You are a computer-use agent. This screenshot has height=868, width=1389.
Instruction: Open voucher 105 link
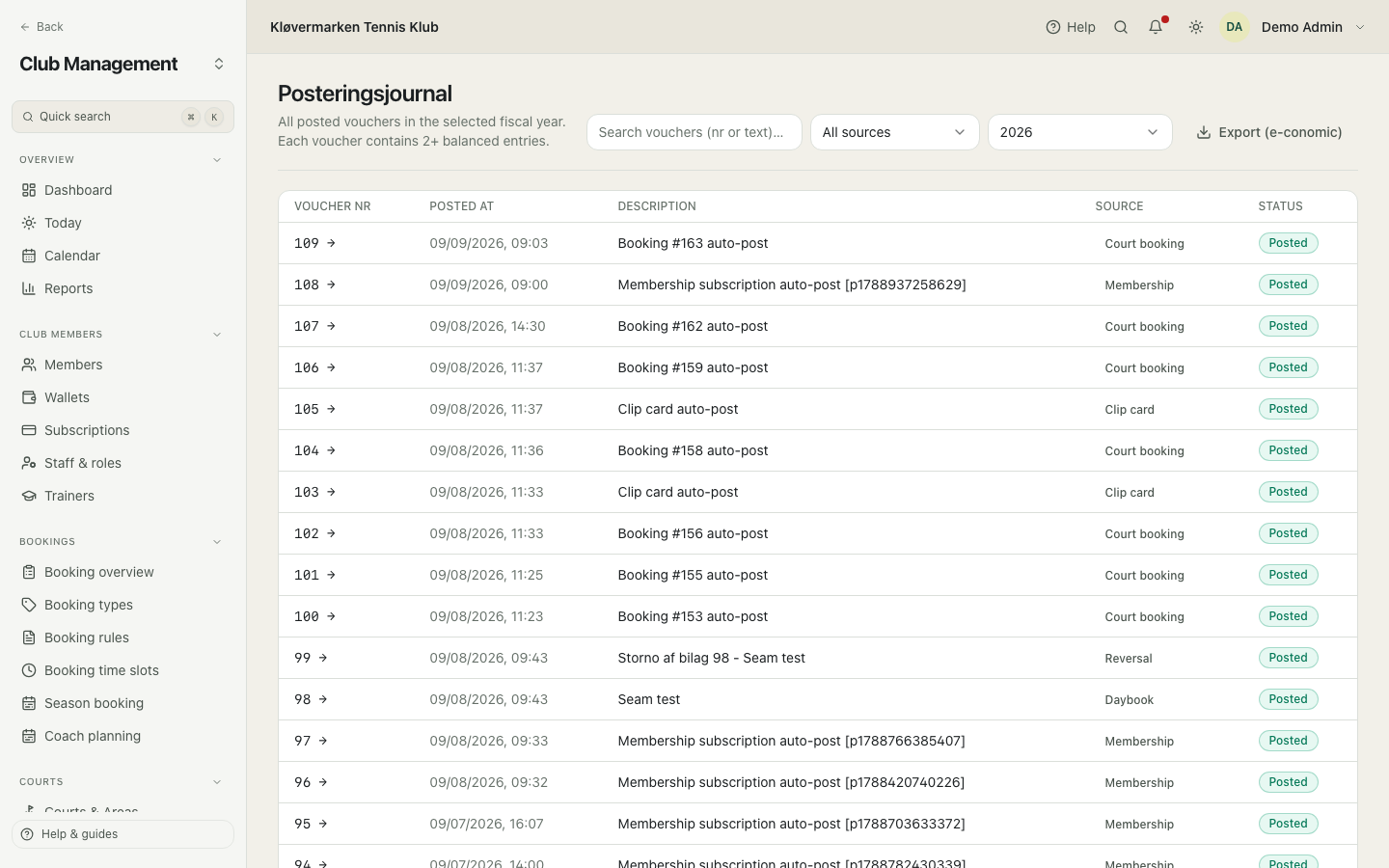tap(315, 409)
